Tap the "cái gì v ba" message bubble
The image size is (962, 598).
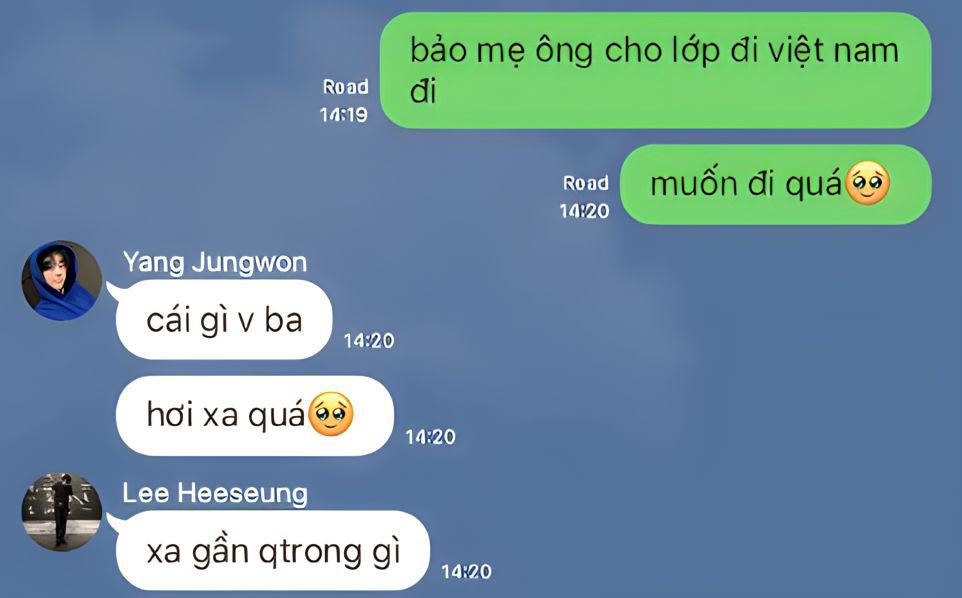coord(224,320)
